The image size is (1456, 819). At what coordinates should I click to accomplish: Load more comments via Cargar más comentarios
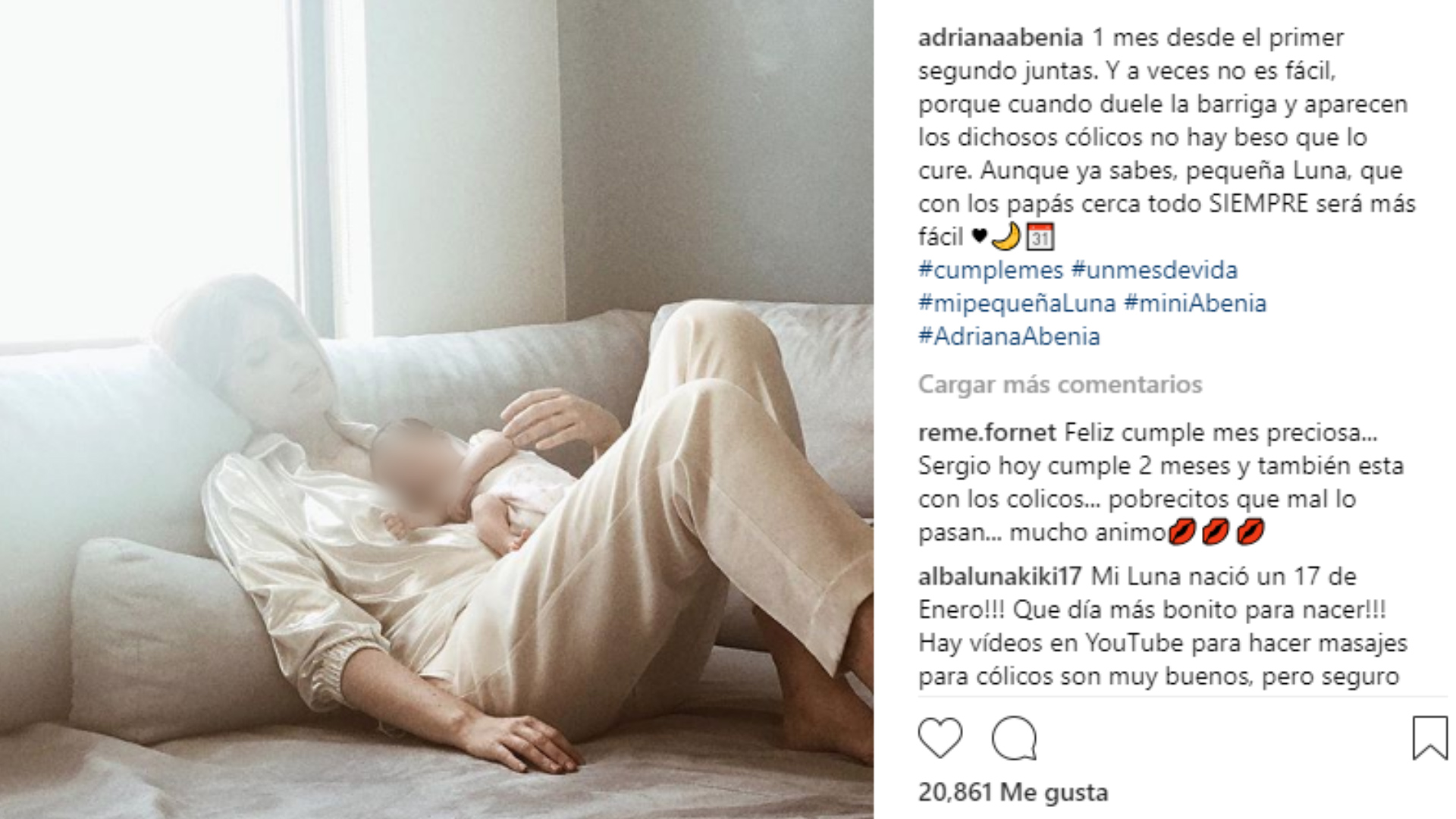(x=1060, y=384)
